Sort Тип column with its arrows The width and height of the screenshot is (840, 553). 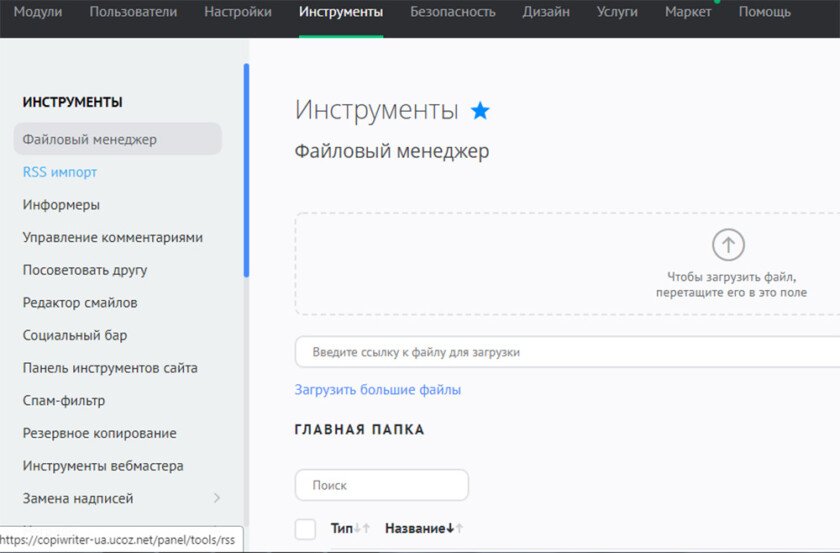coord(362,528)
